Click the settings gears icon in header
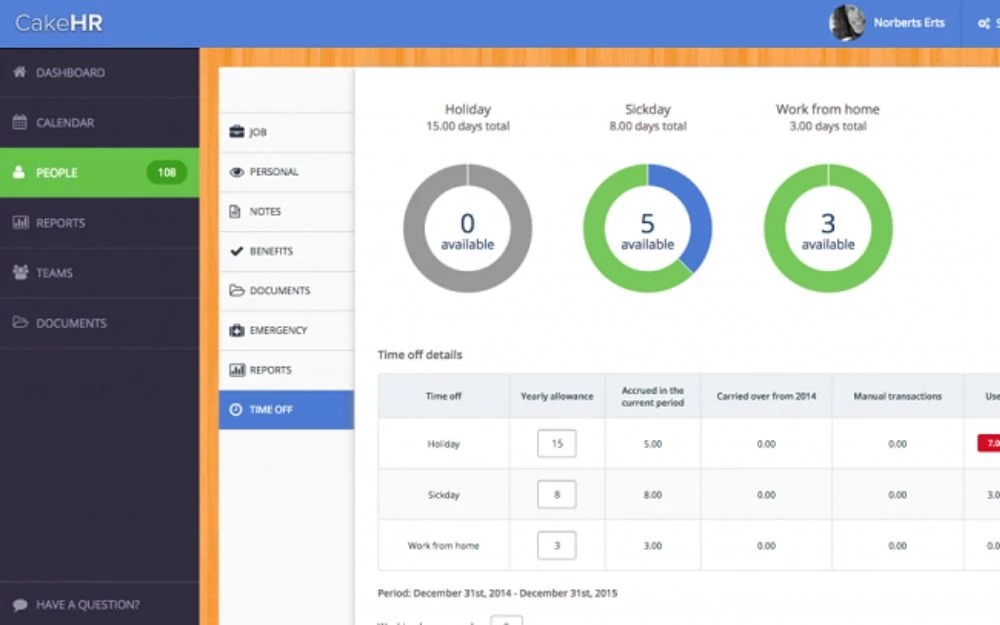This screenshot has width=1000, height=625. pos(983,24)
